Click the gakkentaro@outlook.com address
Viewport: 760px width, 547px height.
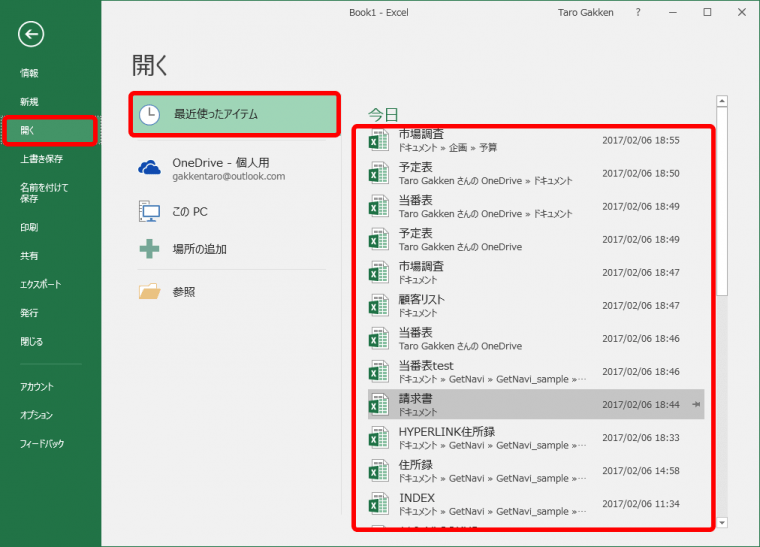(229, 176)
